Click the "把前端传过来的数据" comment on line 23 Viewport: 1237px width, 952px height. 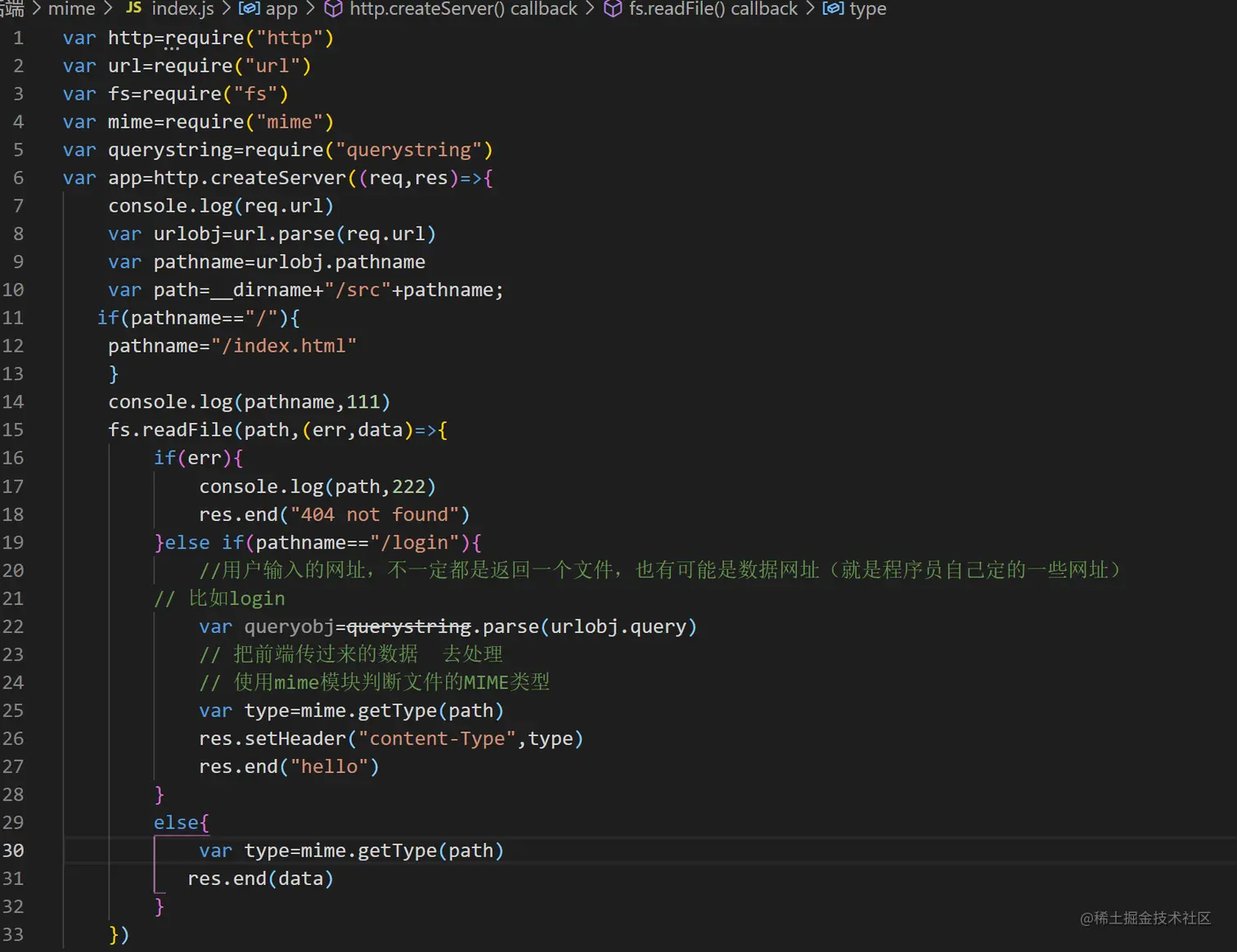[350, 654]
